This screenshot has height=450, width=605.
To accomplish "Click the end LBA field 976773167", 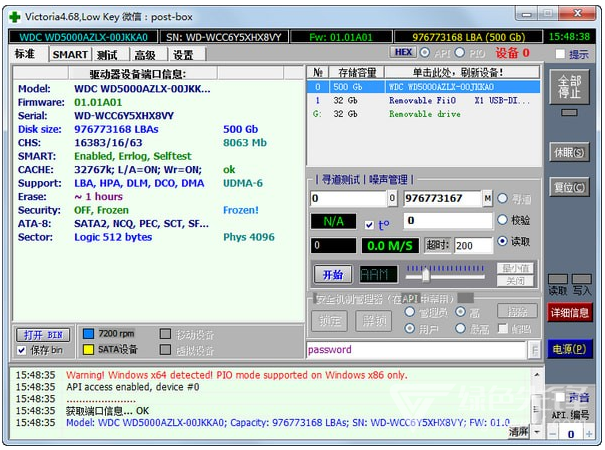I will [442, 198].
